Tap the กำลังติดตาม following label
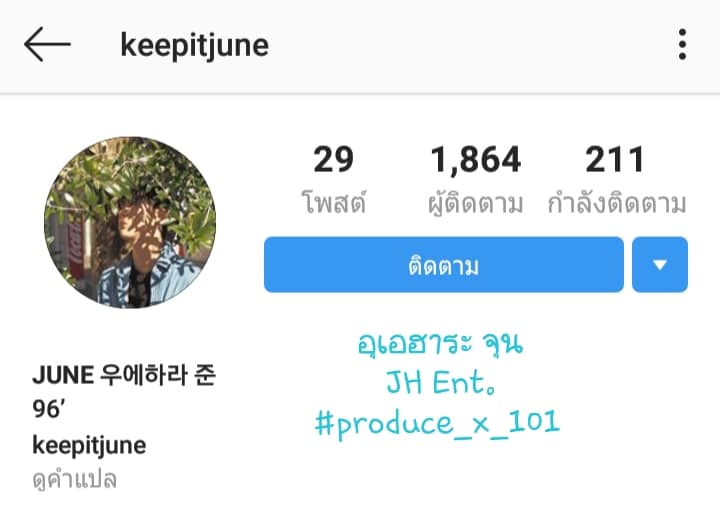Screen dimensions: 720x510 point(616,203)
